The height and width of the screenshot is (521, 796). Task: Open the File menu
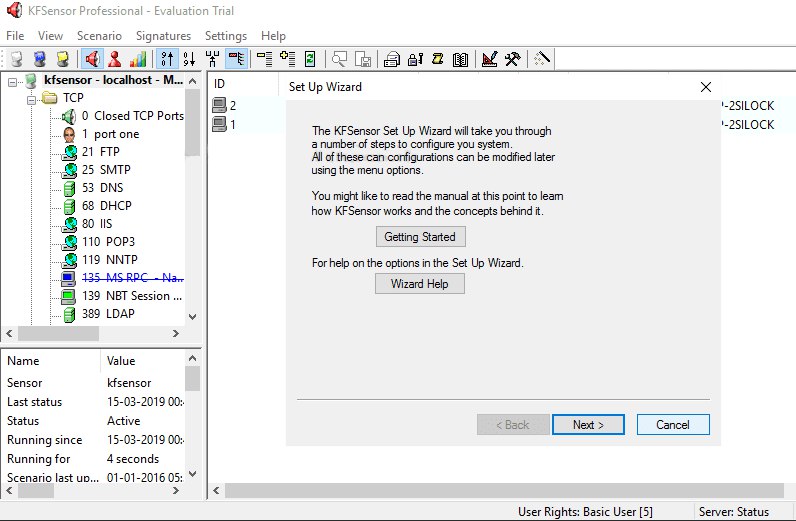point(15,36)
